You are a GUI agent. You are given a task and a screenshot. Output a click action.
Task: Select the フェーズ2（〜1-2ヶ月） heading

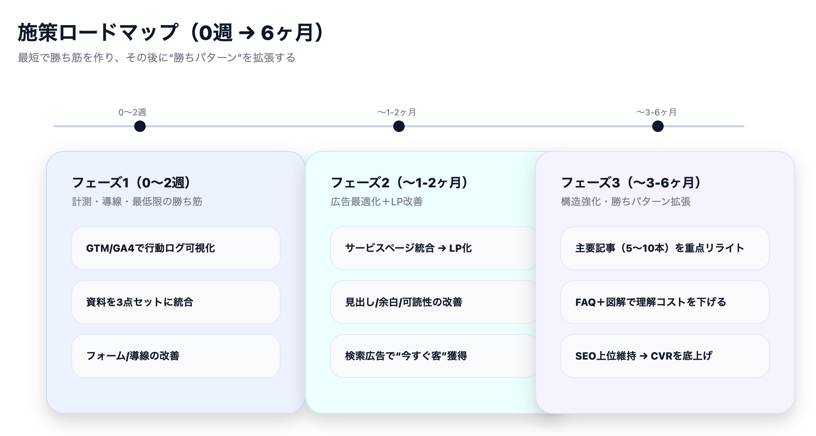[x=399, y=183]
